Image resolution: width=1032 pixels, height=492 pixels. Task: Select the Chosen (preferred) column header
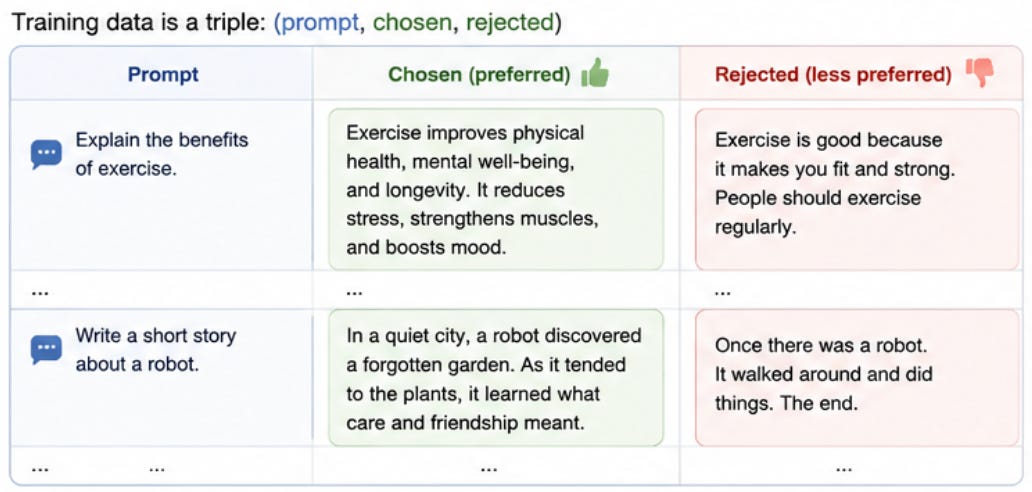click(x=479, y=74)
